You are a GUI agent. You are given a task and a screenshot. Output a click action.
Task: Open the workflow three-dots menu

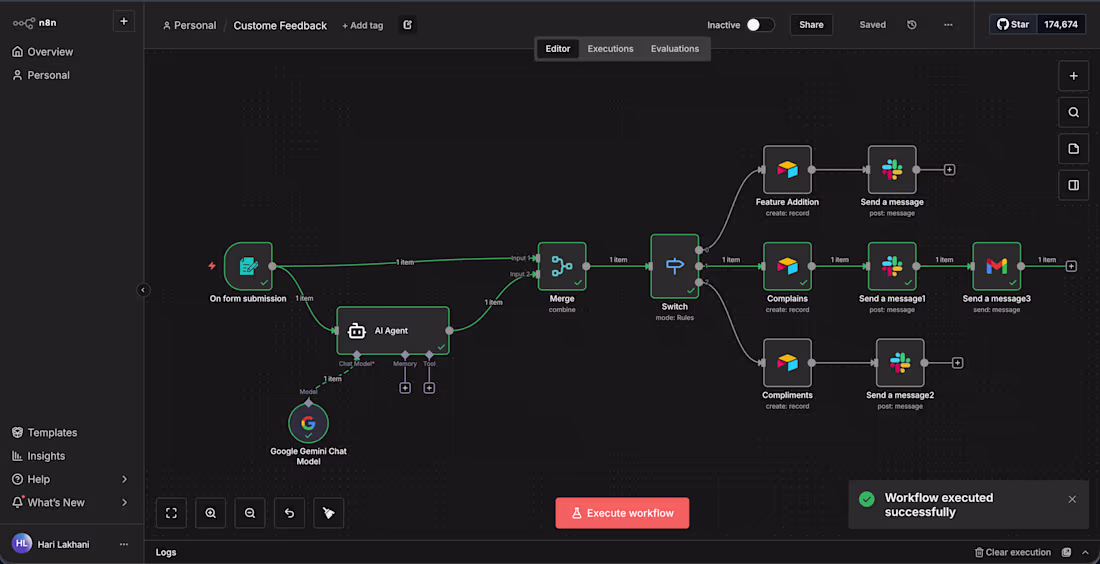click(x=948, y=25)
